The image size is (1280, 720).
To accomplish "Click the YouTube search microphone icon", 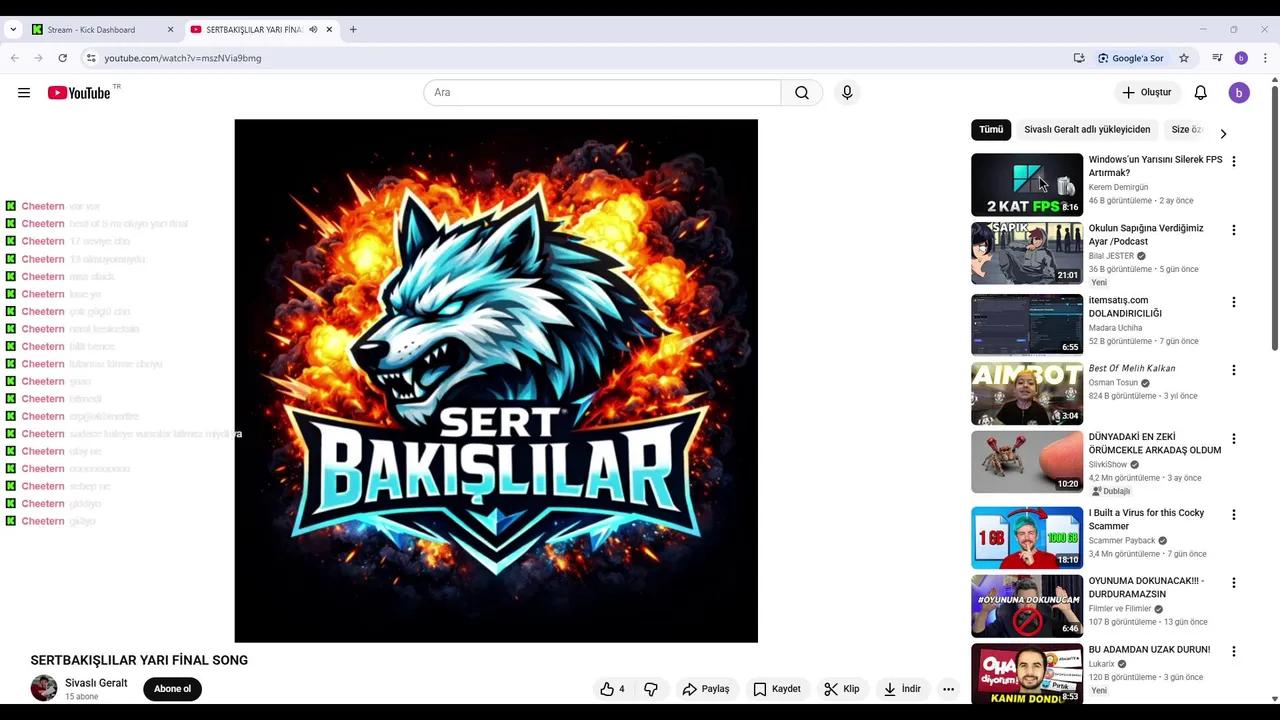I will pyautogui.click(x=846, y=92).
